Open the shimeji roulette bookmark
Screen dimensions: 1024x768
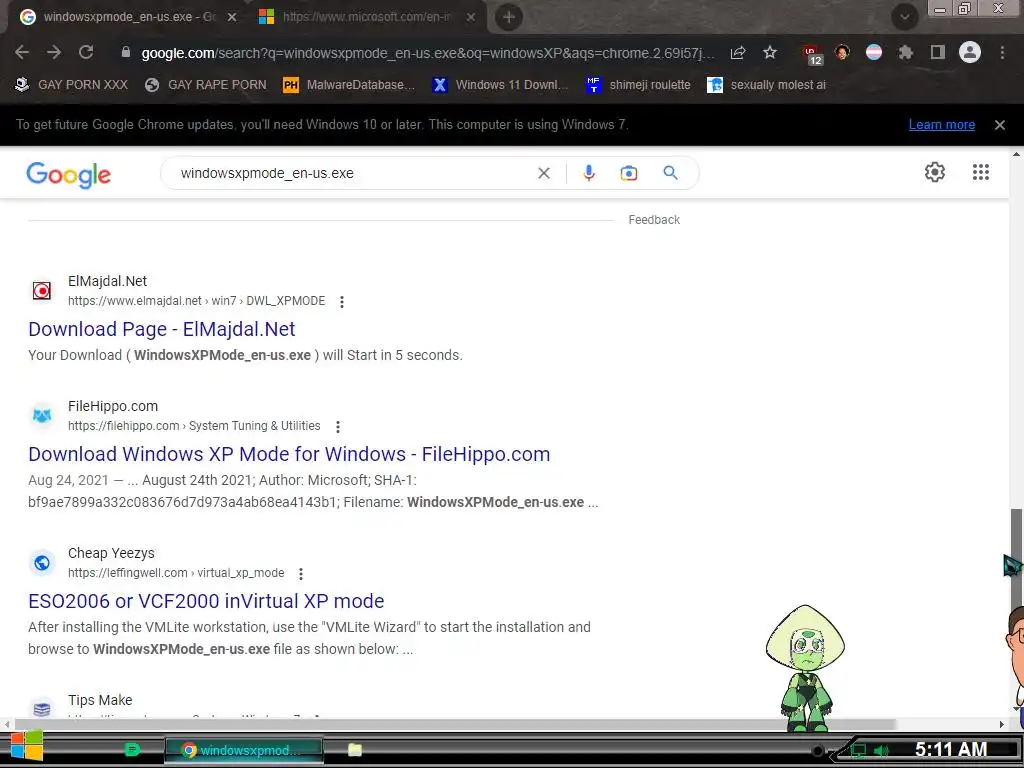point(638,85)
